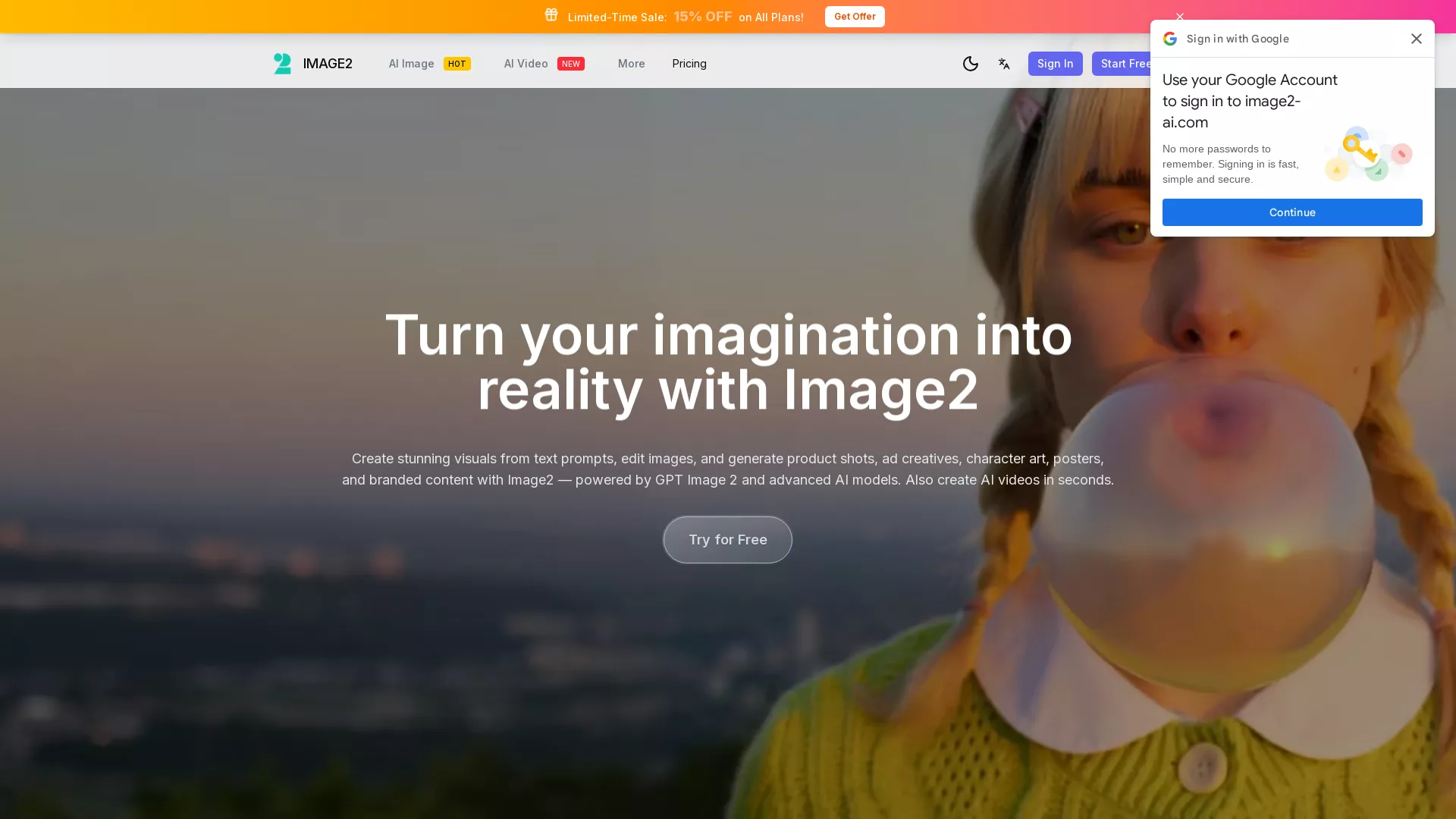Click the Try for Free button

tap(727, 540)
